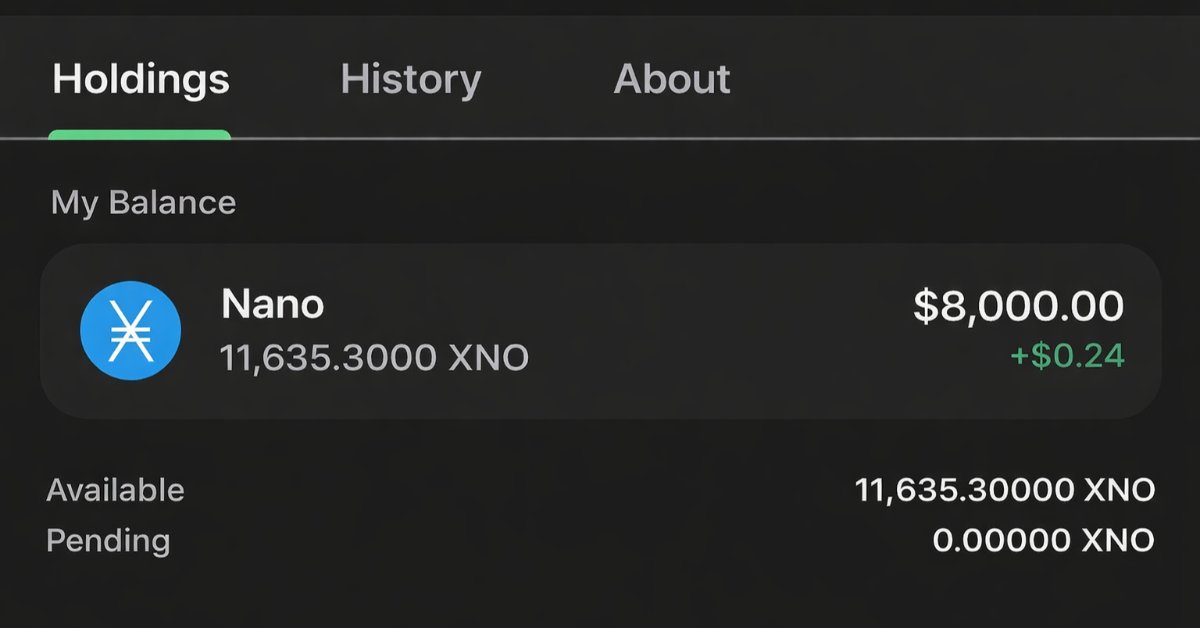1200x628 pixels.
Task: Click the Nano asset name
Action: (x=272, y=304)
